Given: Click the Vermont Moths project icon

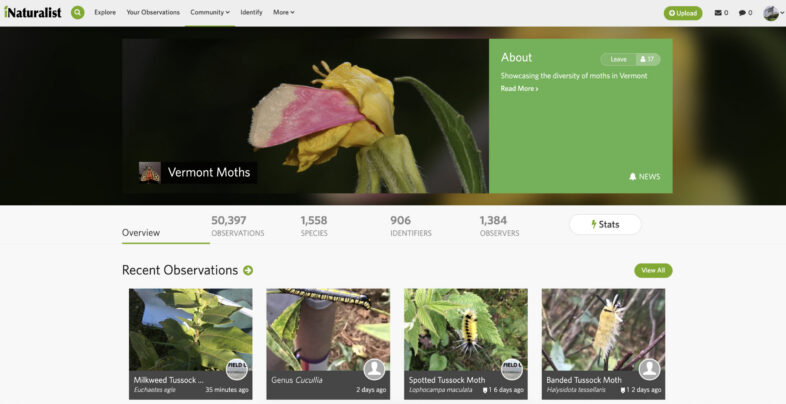Looking at the screenshot, I should click(149, 172).
